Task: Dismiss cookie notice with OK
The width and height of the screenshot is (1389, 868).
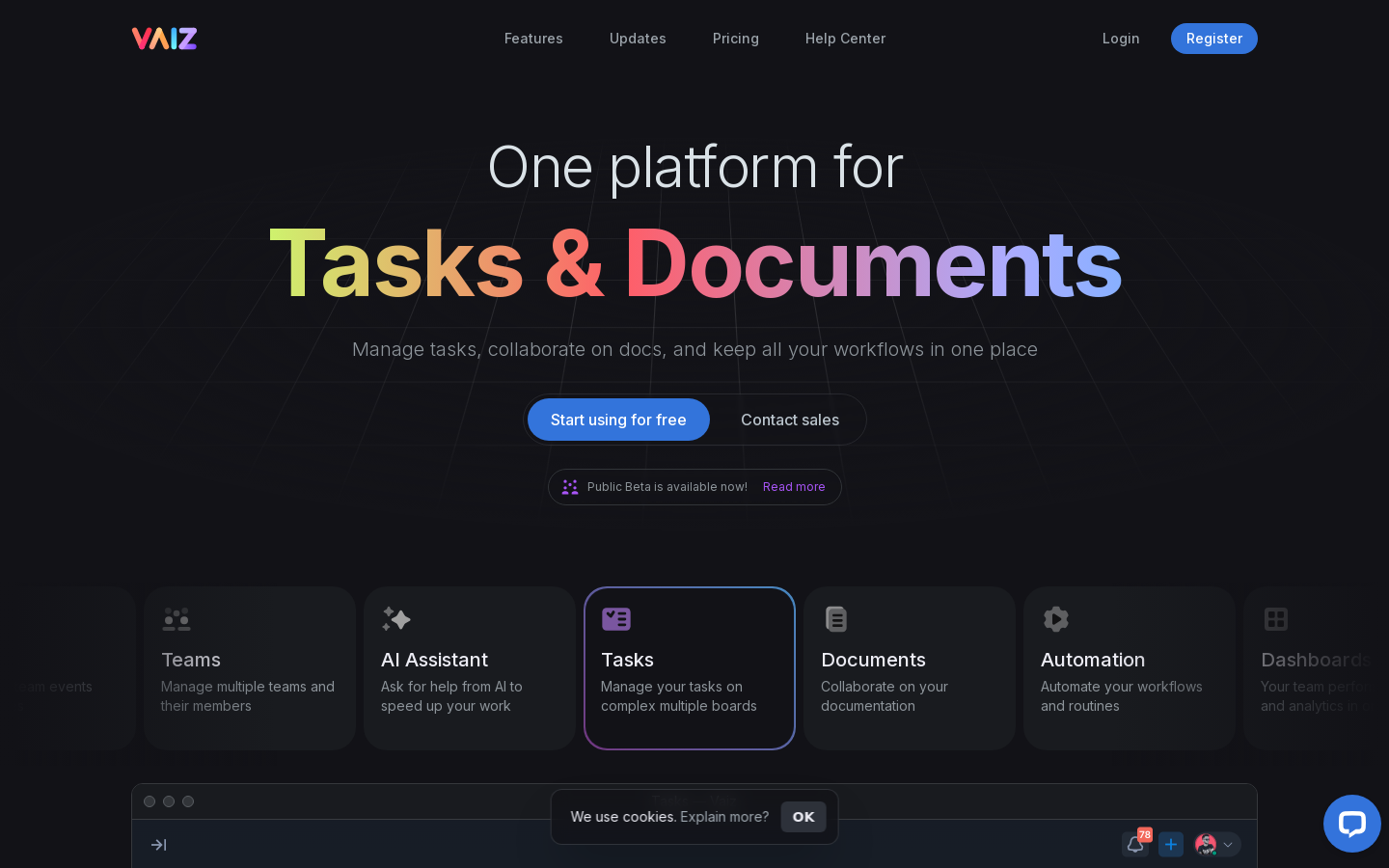Action: [803, 817]
